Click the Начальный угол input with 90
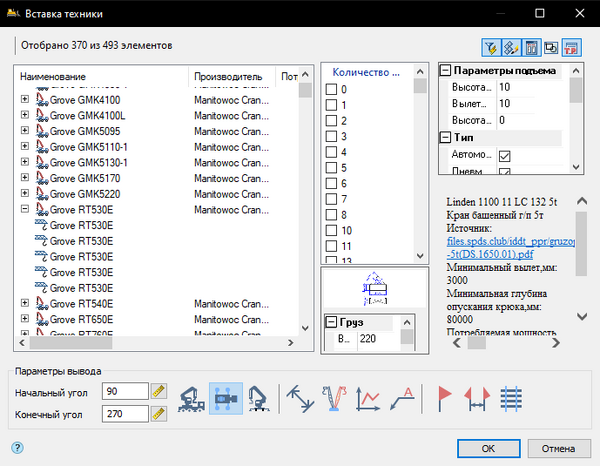The width and height of the screenshot is (600, 466). pyautogui.click(x=125, y=391)
